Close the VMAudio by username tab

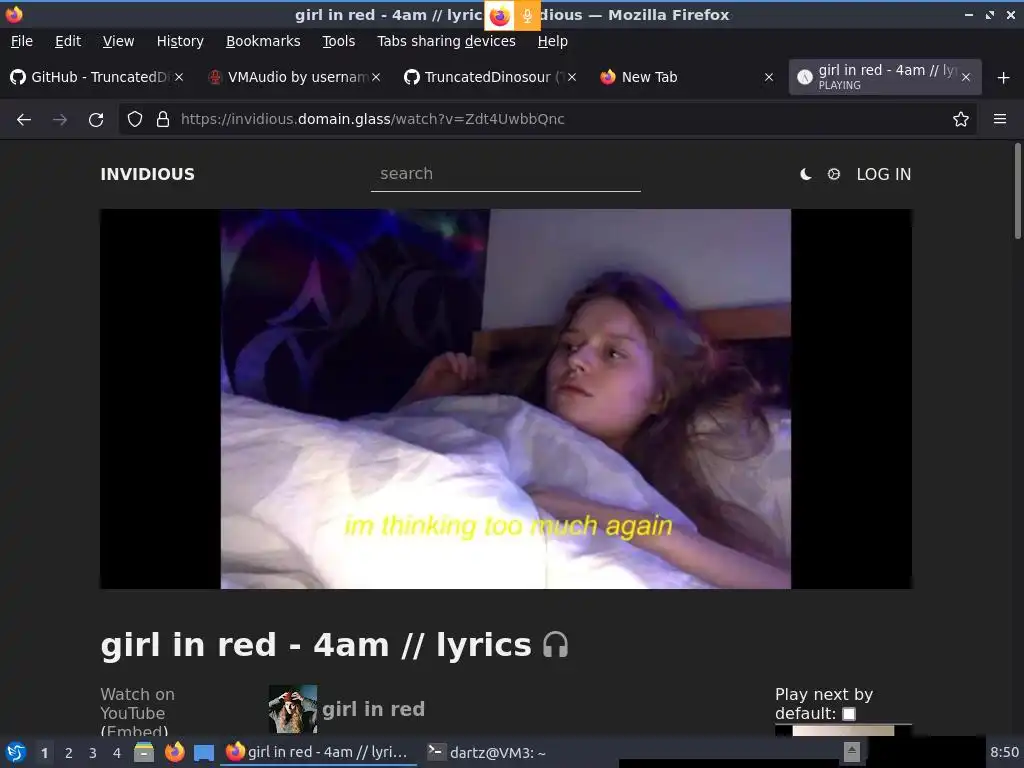pos(376,77)
